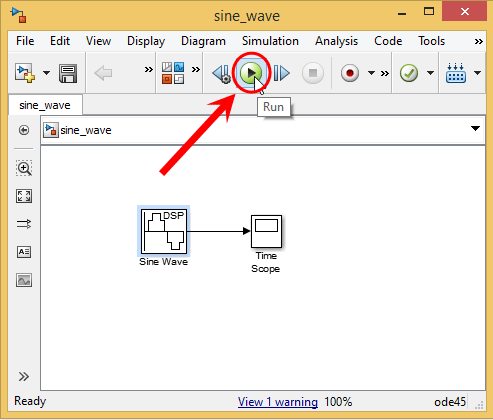Open the Display menu

[146, 41]
